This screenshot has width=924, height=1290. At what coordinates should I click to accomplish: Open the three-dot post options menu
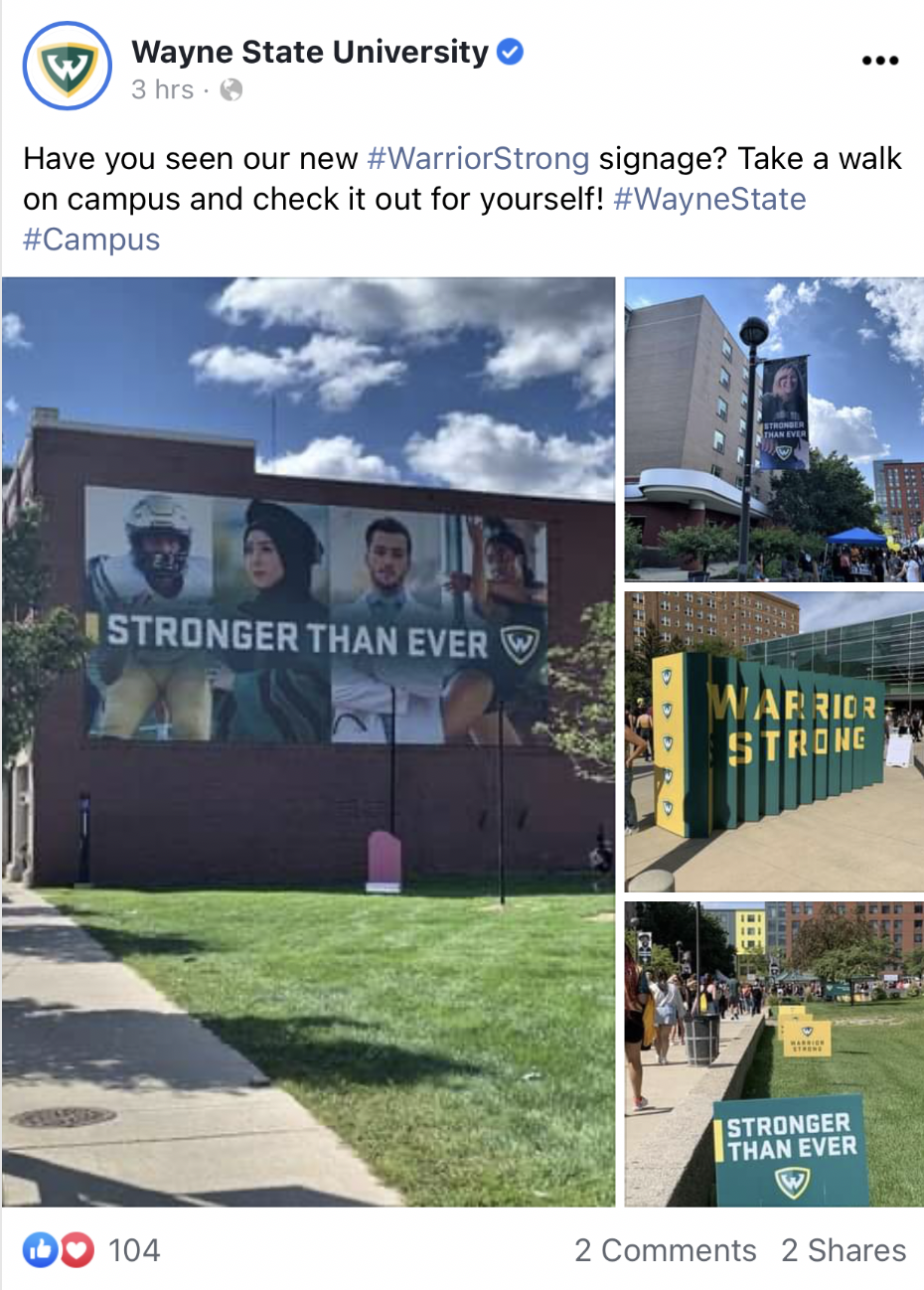pos(879,61)
